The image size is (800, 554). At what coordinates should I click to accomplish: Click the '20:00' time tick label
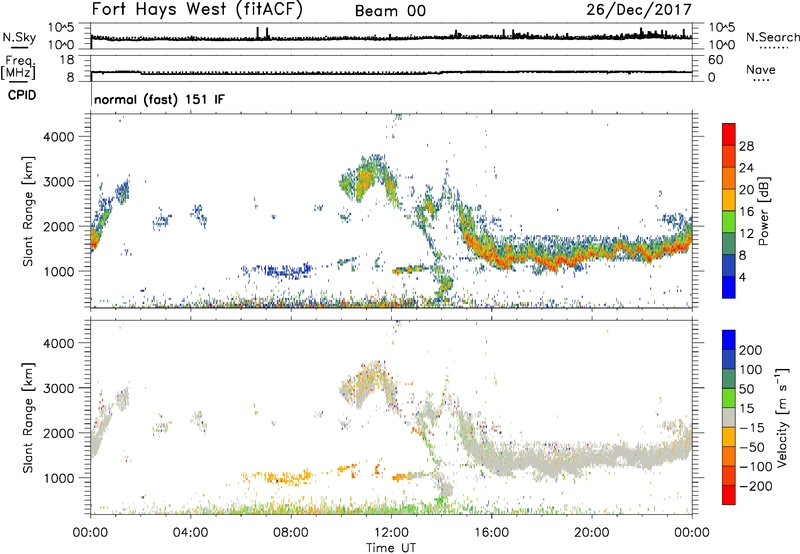click(x=592, y=533)
